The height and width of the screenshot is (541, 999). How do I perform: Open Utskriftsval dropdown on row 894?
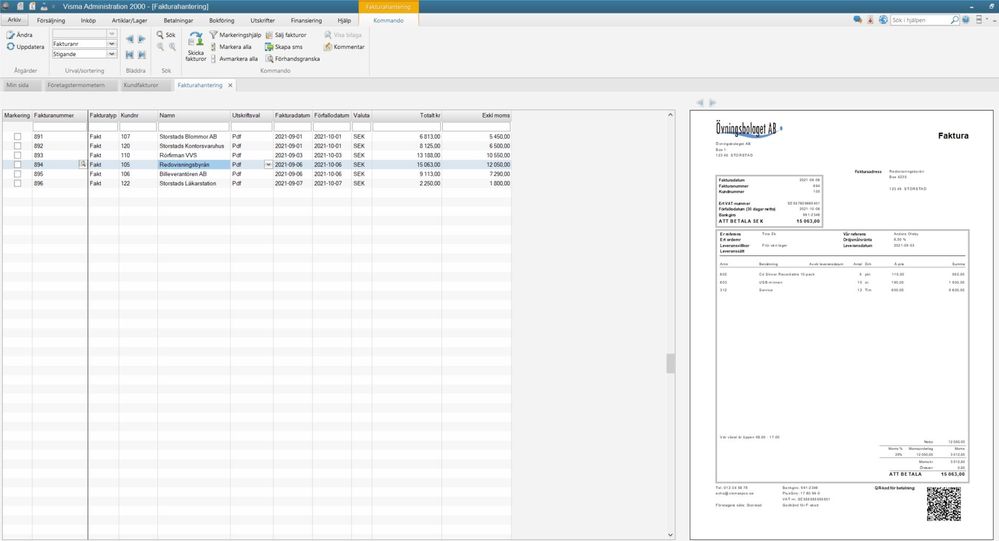click(x=268, y=164)
